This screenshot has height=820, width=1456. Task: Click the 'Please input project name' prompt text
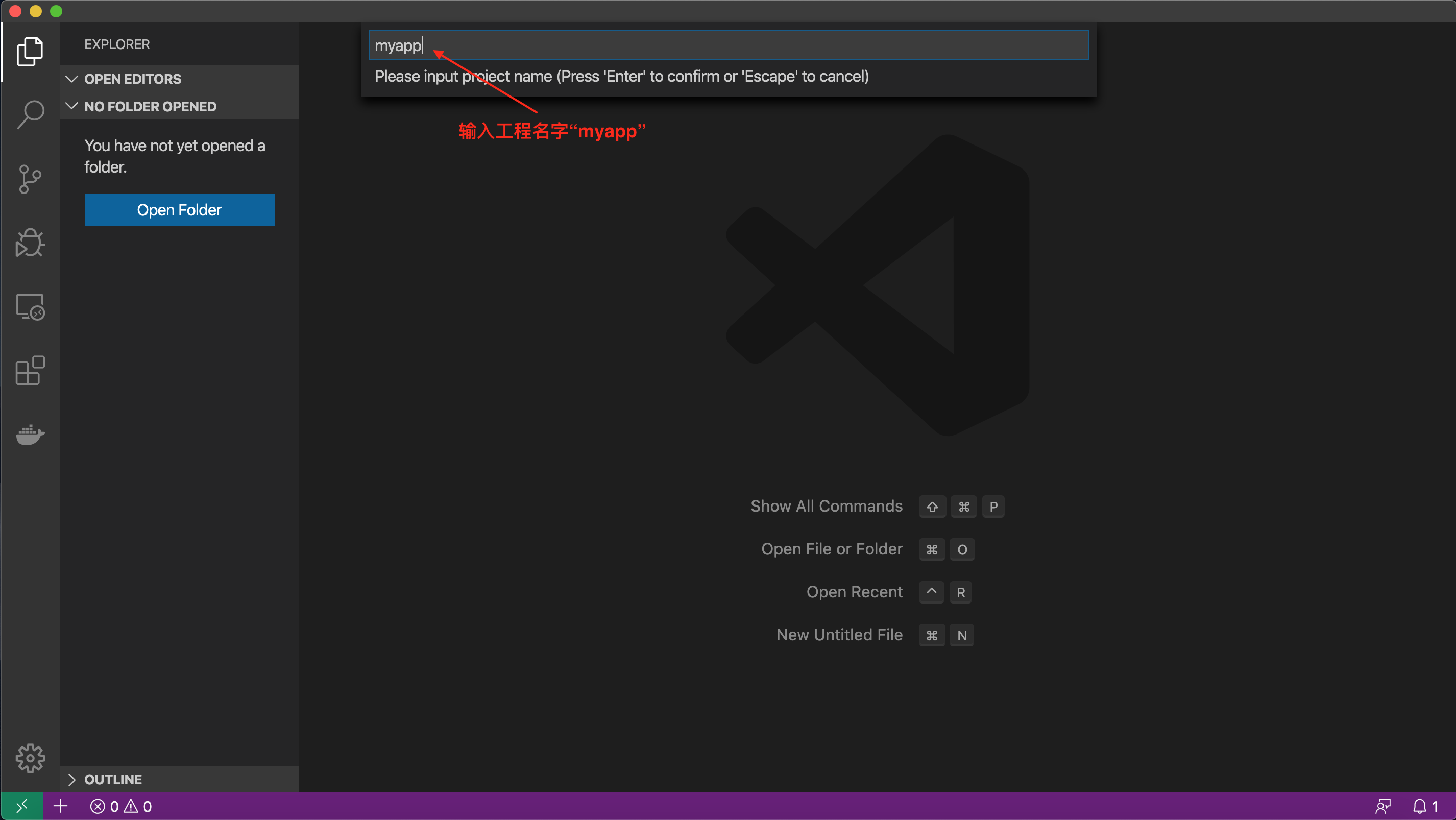[622, 76]
